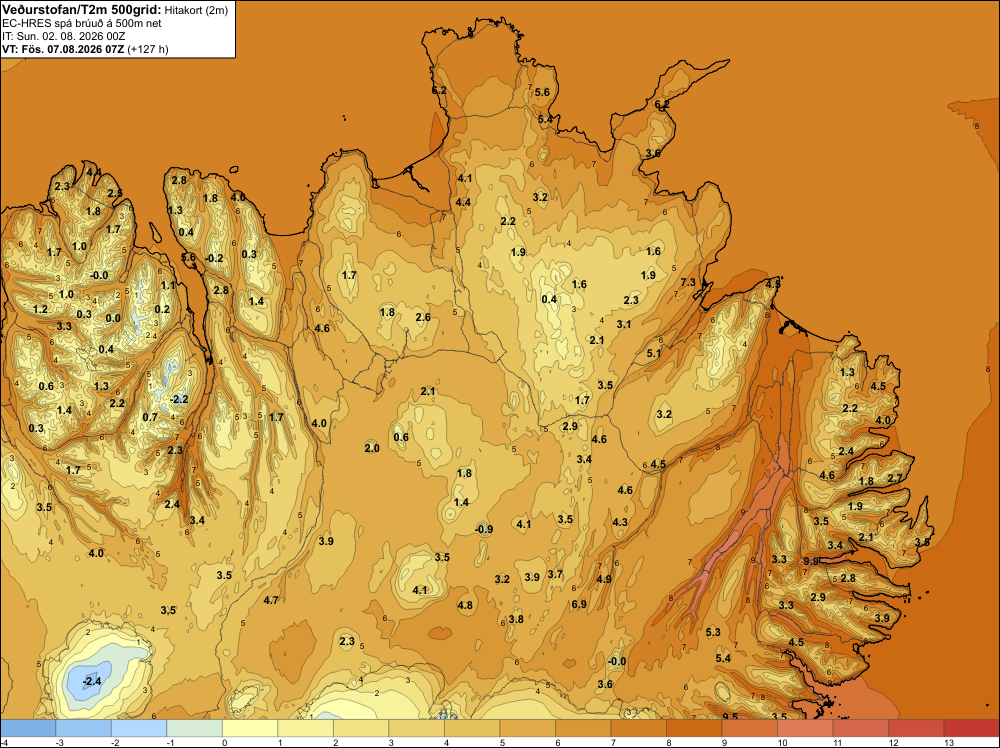Click the "2.7" temperature value

point(895,478)
